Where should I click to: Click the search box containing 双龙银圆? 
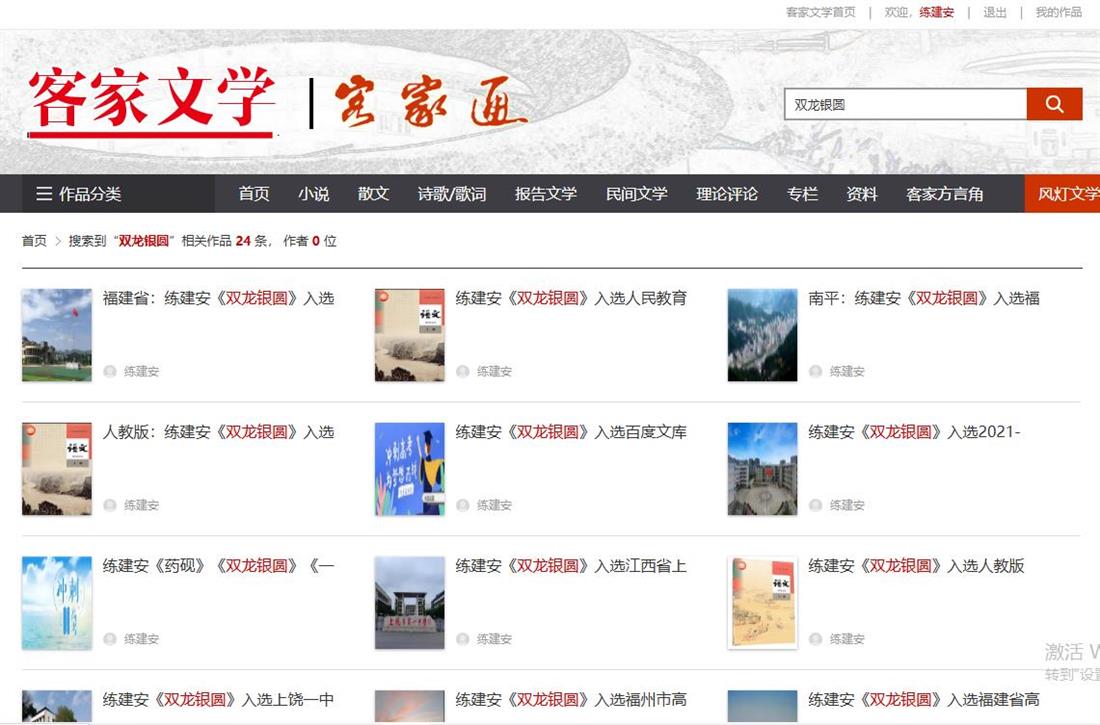[906, 104]
